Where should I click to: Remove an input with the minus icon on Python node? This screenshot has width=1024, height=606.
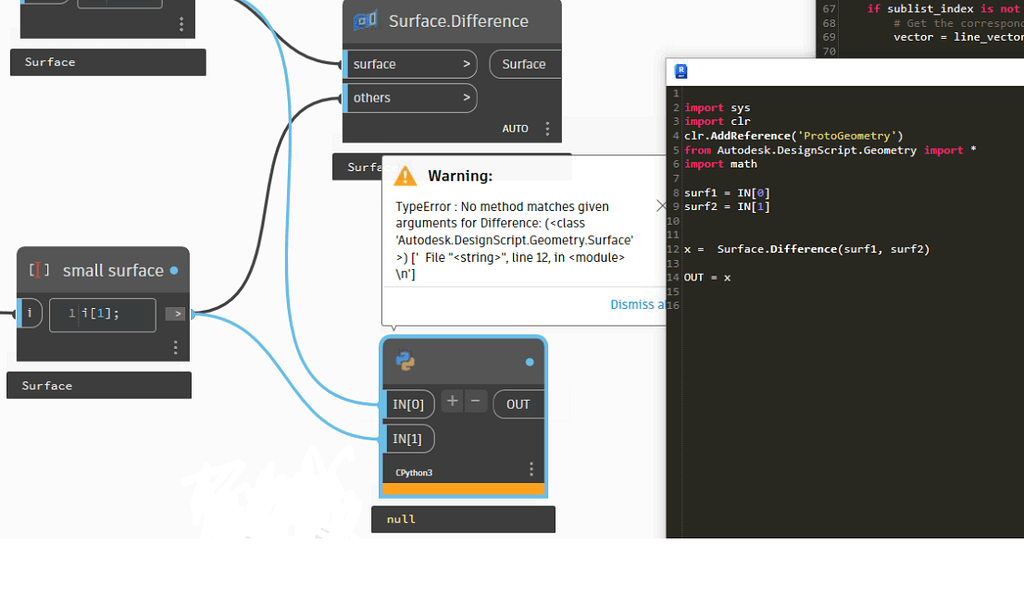point(475,403)
